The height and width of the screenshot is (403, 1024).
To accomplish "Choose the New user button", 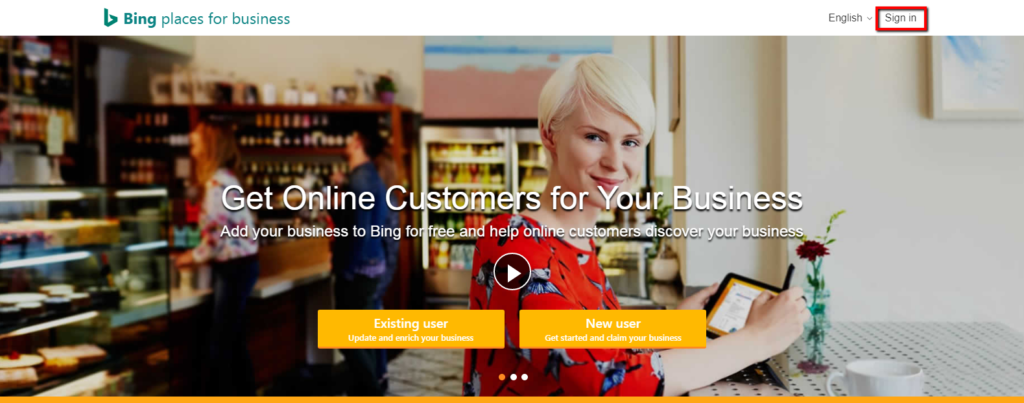I will (613, 329).
